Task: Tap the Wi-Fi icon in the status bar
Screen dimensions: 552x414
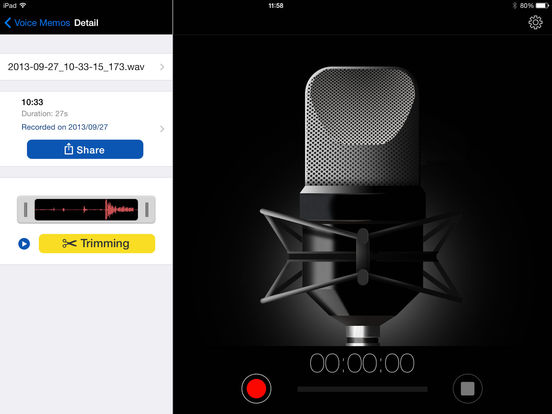Action: coord(23,5)
